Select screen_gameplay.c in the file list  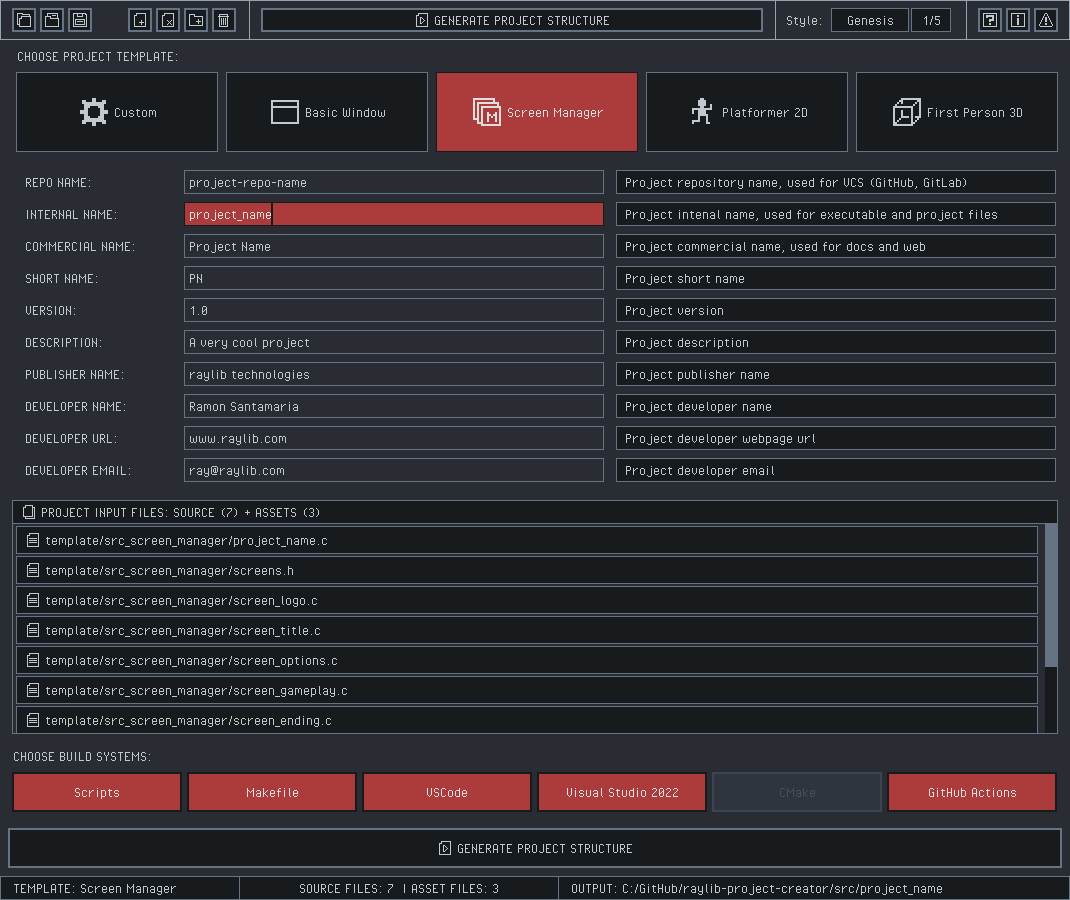527,691
